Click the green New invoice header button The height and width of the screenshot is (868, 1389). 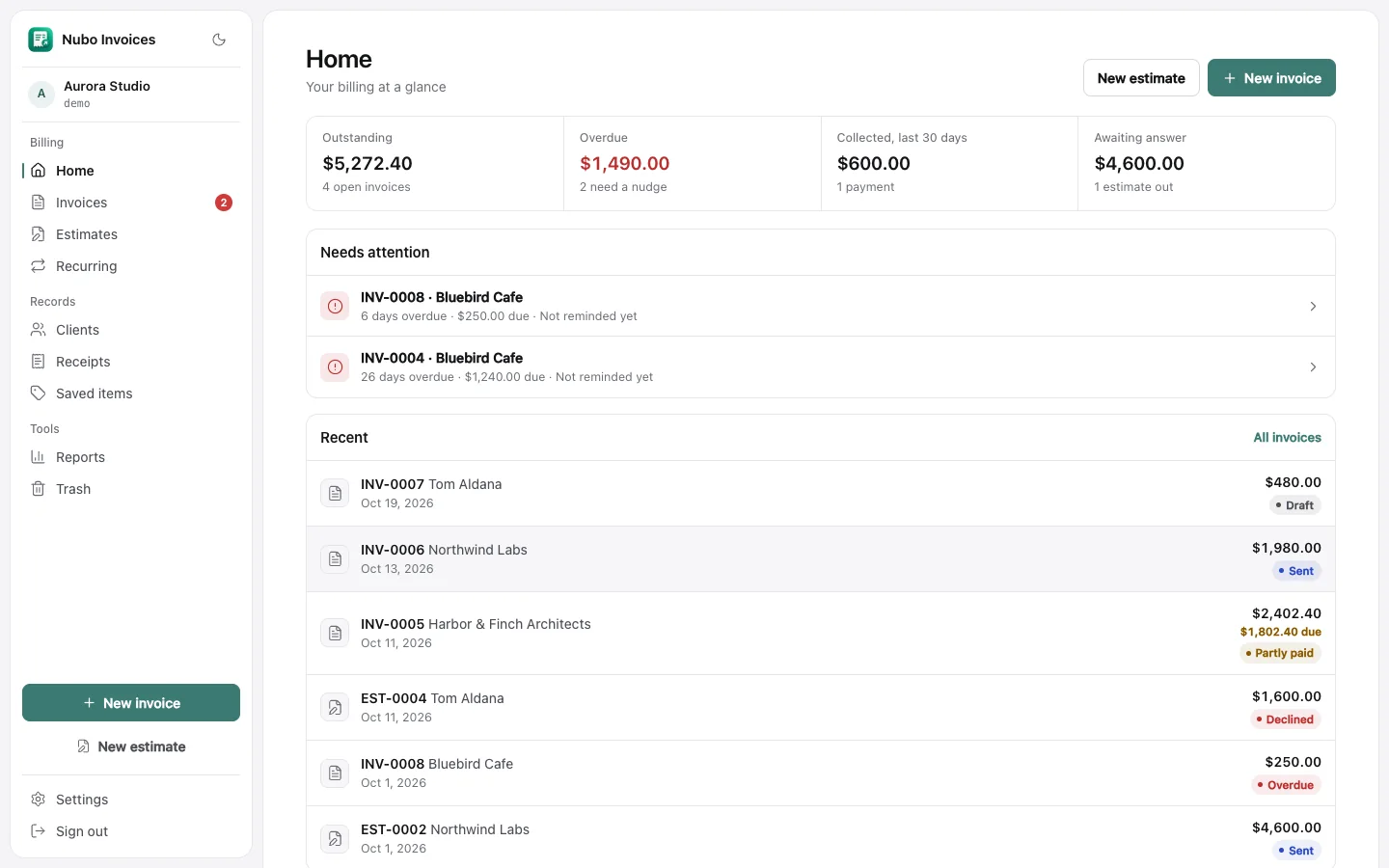point(1271,78)
